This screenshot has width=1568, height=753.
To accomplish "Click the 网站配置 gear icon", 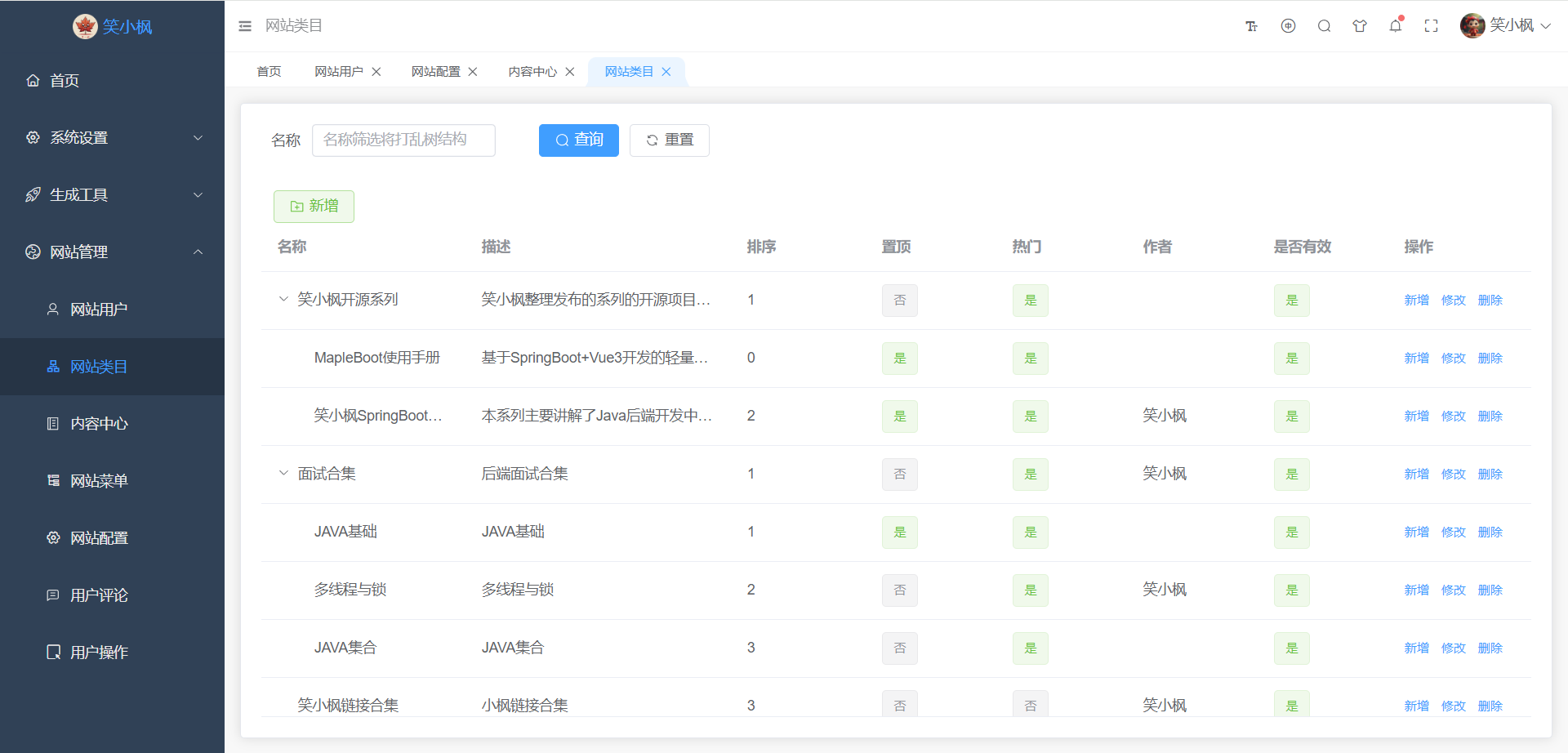I will click(x=53, y=537).
